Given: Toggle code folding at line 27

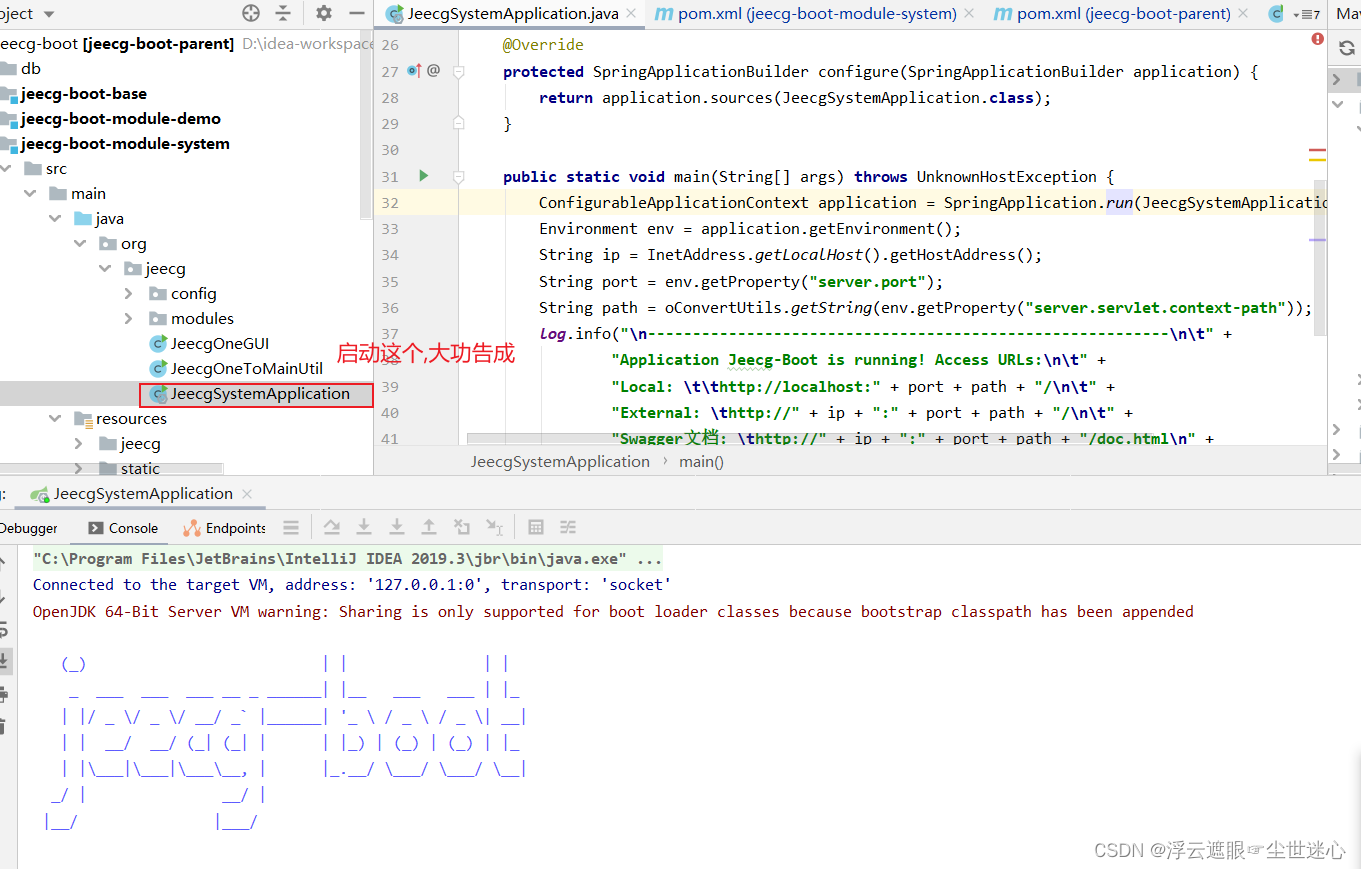Looking at the screenshot, I should [459, 71].
